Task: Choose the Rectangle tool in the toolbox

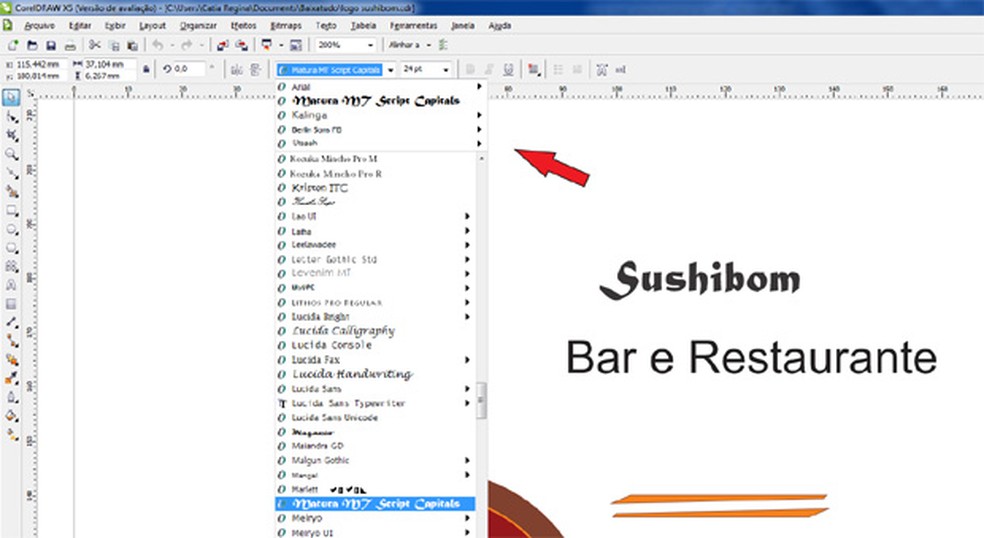Action: (x=11, y=211)
